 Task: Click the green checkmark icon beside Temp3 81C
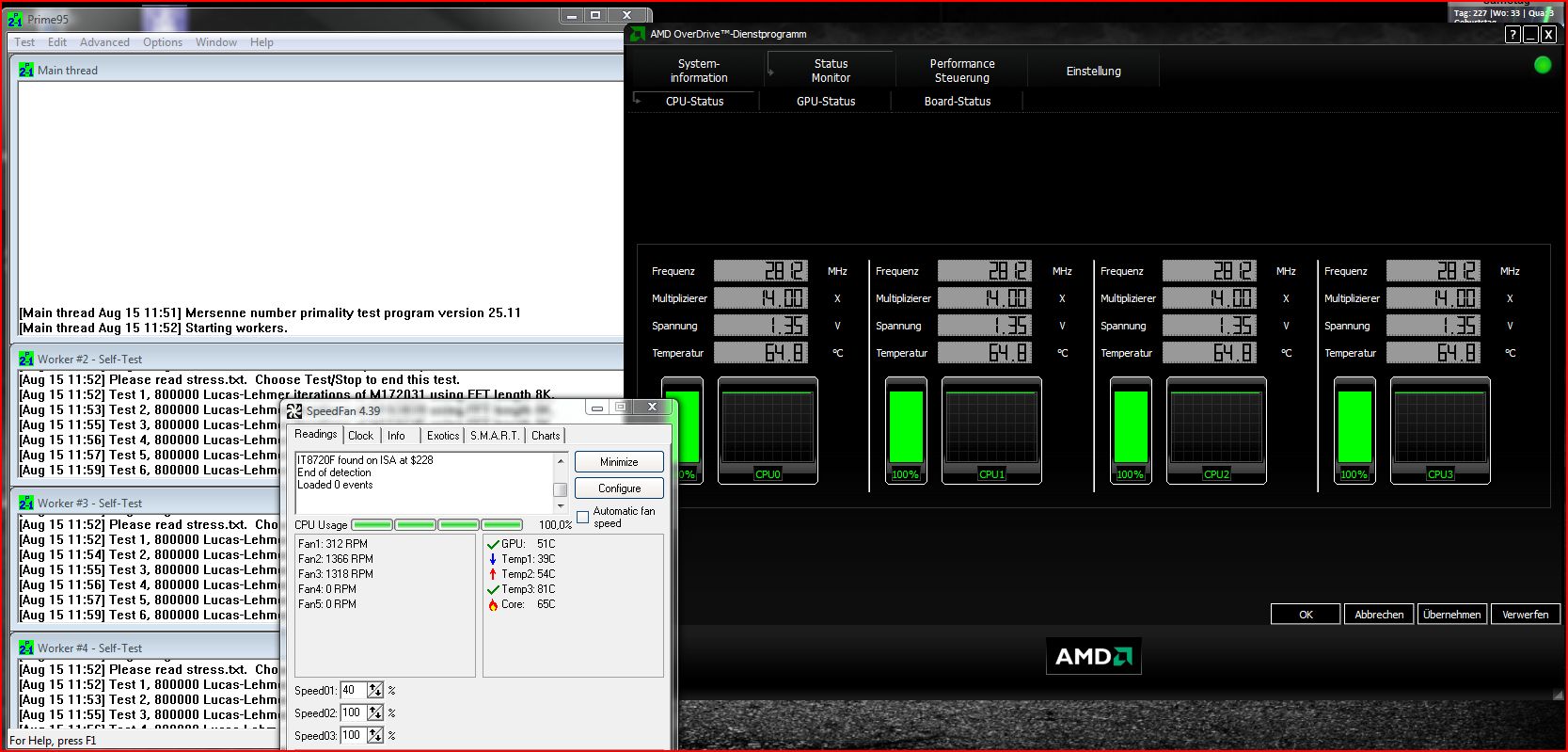(493, 589)
